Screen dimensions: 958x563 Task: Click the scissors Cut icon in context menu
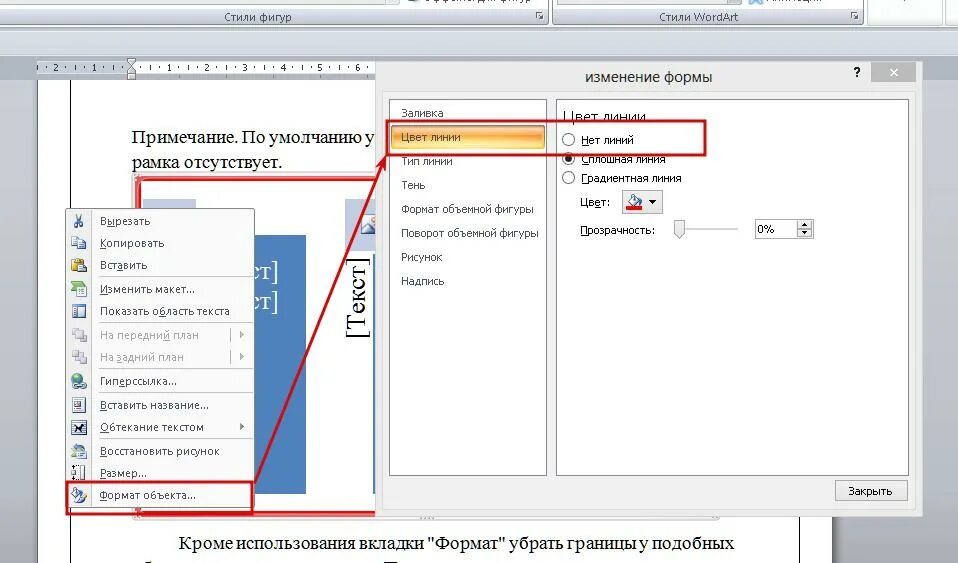tap(79, 221)
